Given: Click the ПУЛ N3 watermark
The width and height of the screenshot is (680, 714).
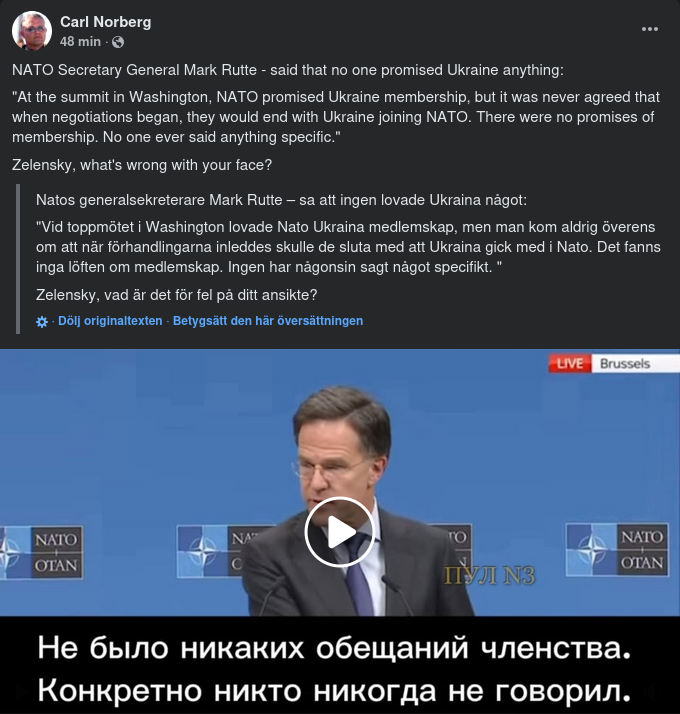Looking at the screenshot, I should (x=490, y=576).
